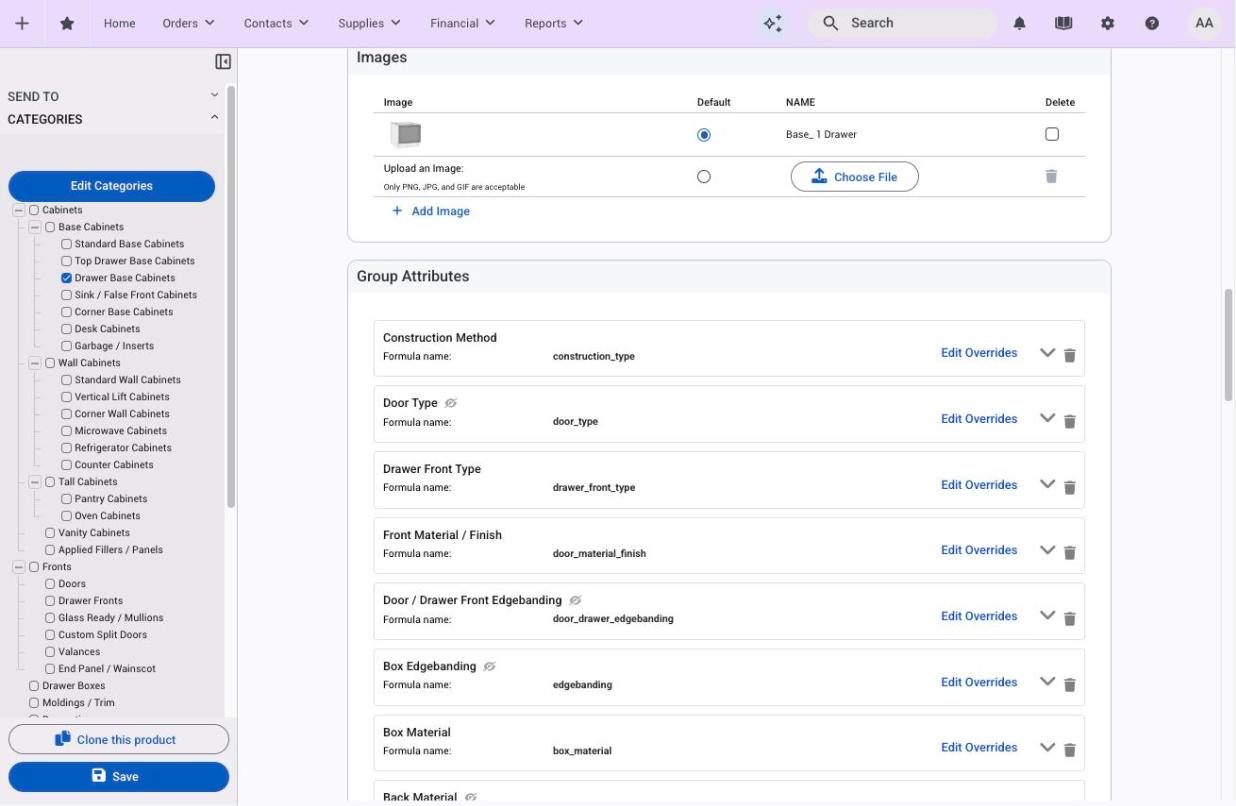
Task: Expand Construction Method attribute chevron
Action: click(x=1048, y=353)
